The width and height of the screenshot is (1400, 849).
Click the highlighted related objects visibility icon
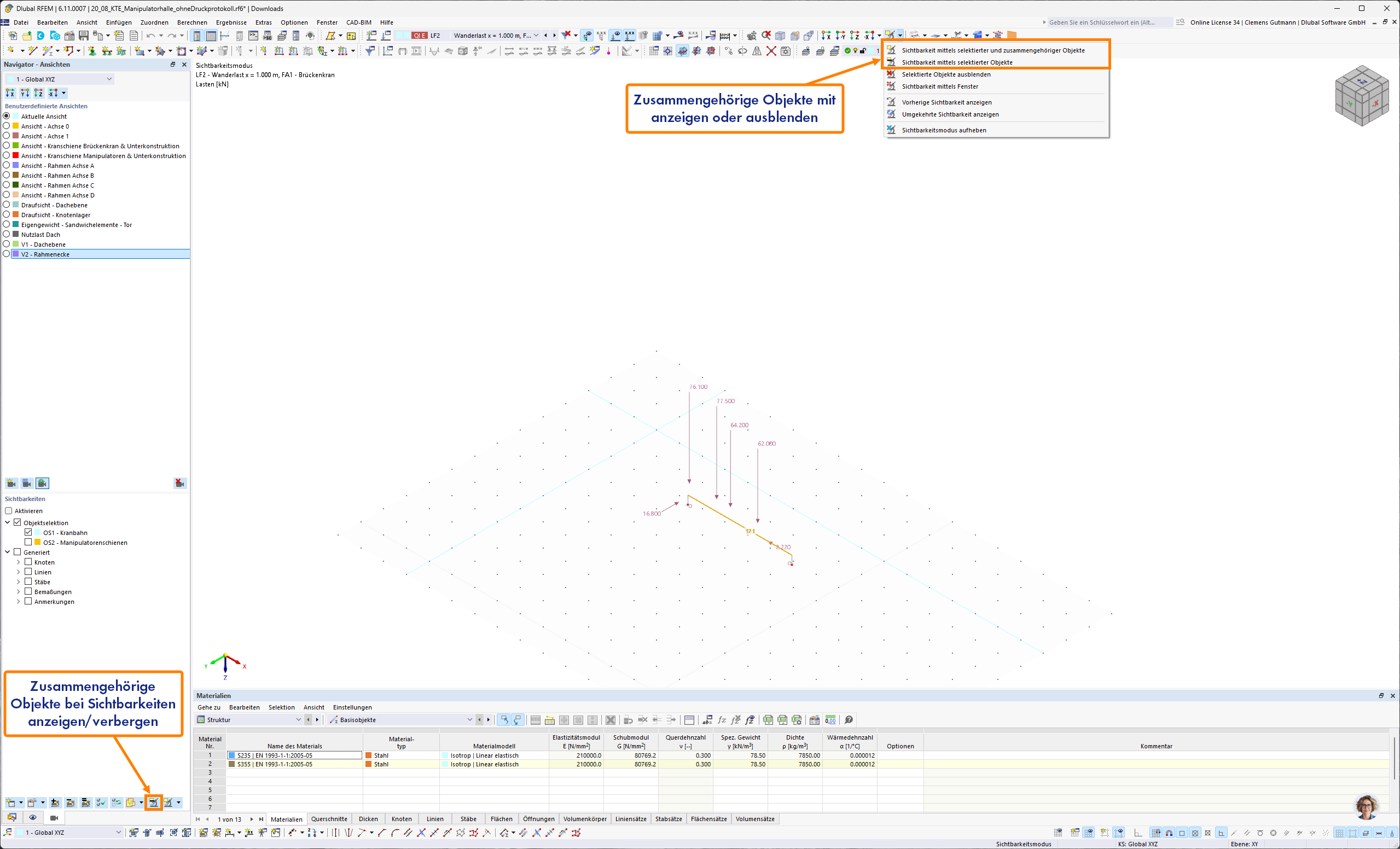(x=153, y=803)
